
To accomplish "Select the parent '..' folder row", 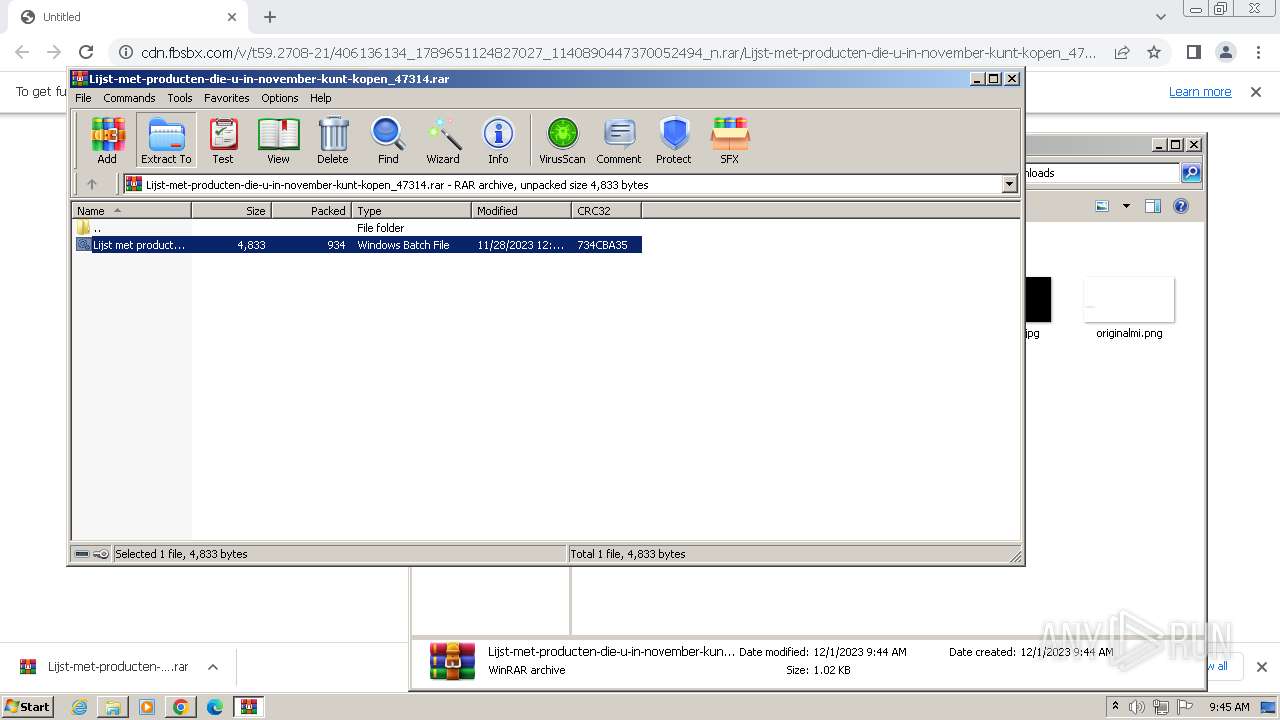I will point(357,228).
